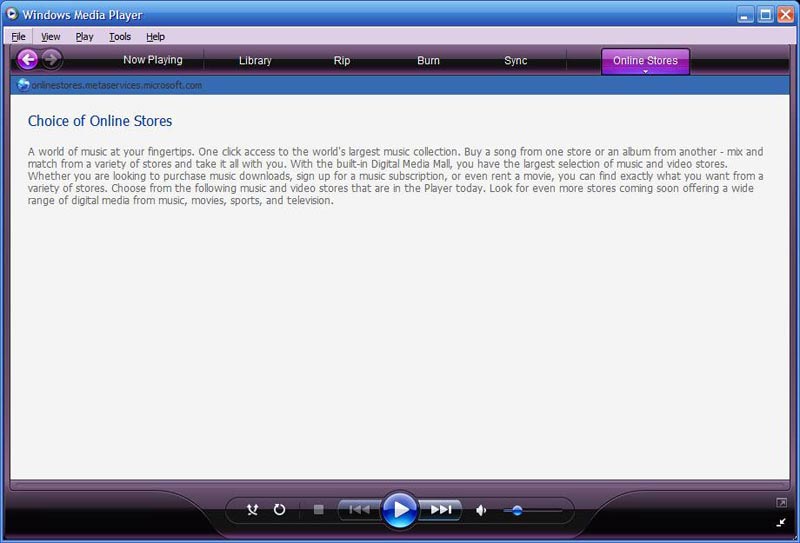The image size is (800, 543).
Task: Close the Windows Media Player window
Action: 785,14
